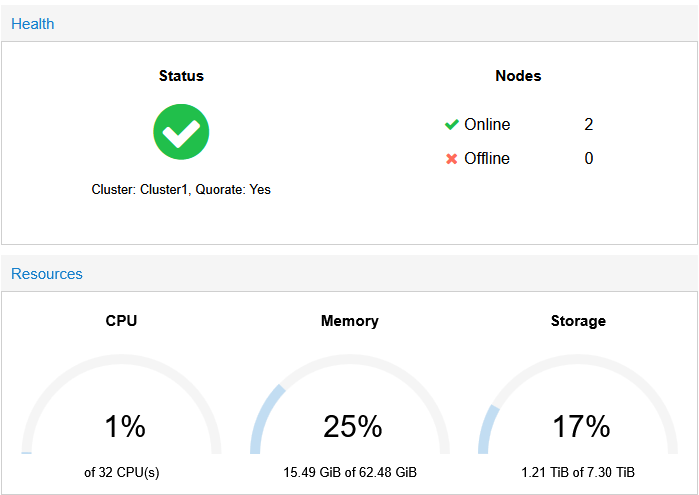This screenshot has width=699, height=495.
Task: Click the 1% CPU percentage value
Action: click(125, 427)
